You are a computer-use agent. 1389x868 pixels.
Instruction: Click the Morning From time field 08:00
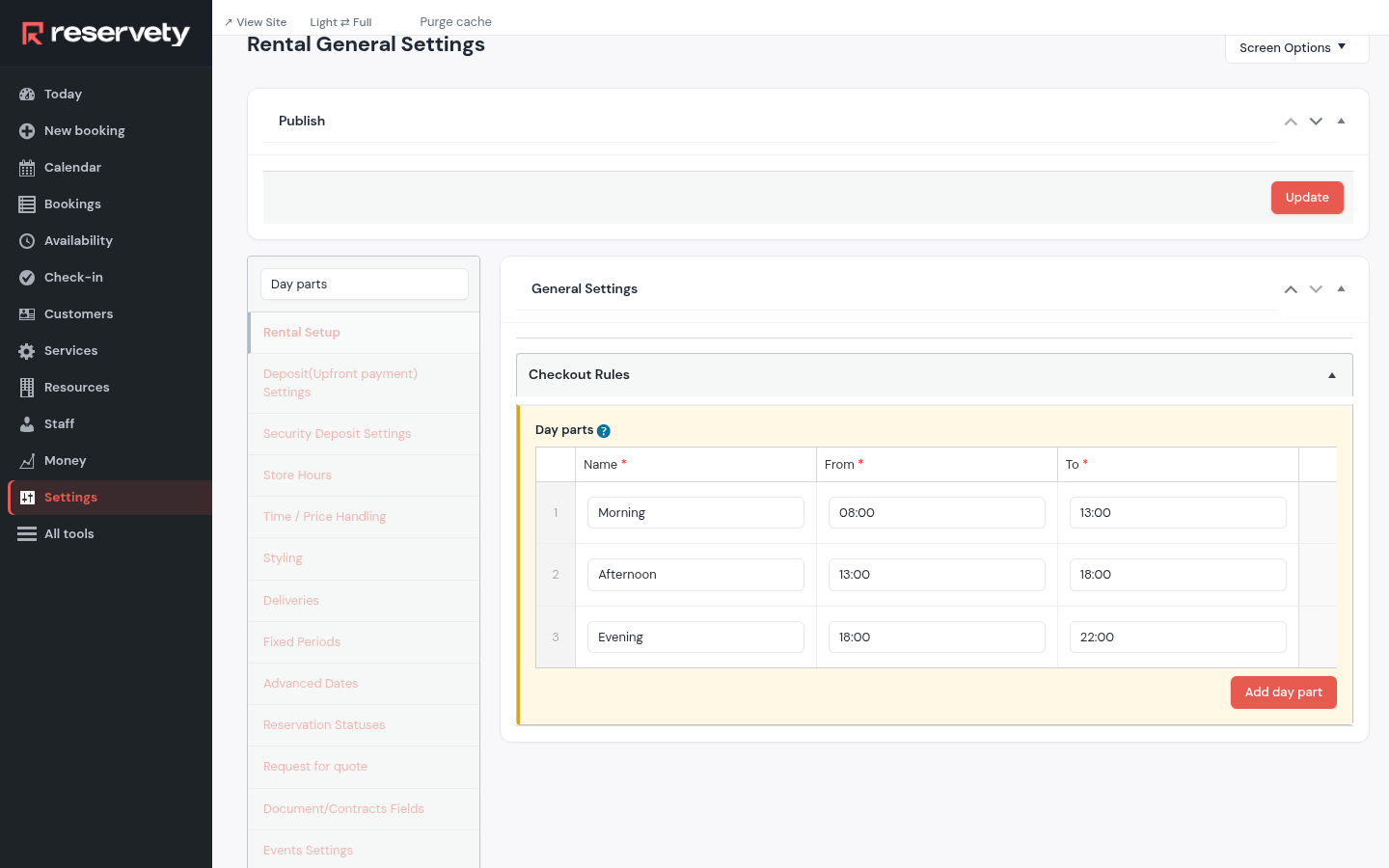(937, 513)
